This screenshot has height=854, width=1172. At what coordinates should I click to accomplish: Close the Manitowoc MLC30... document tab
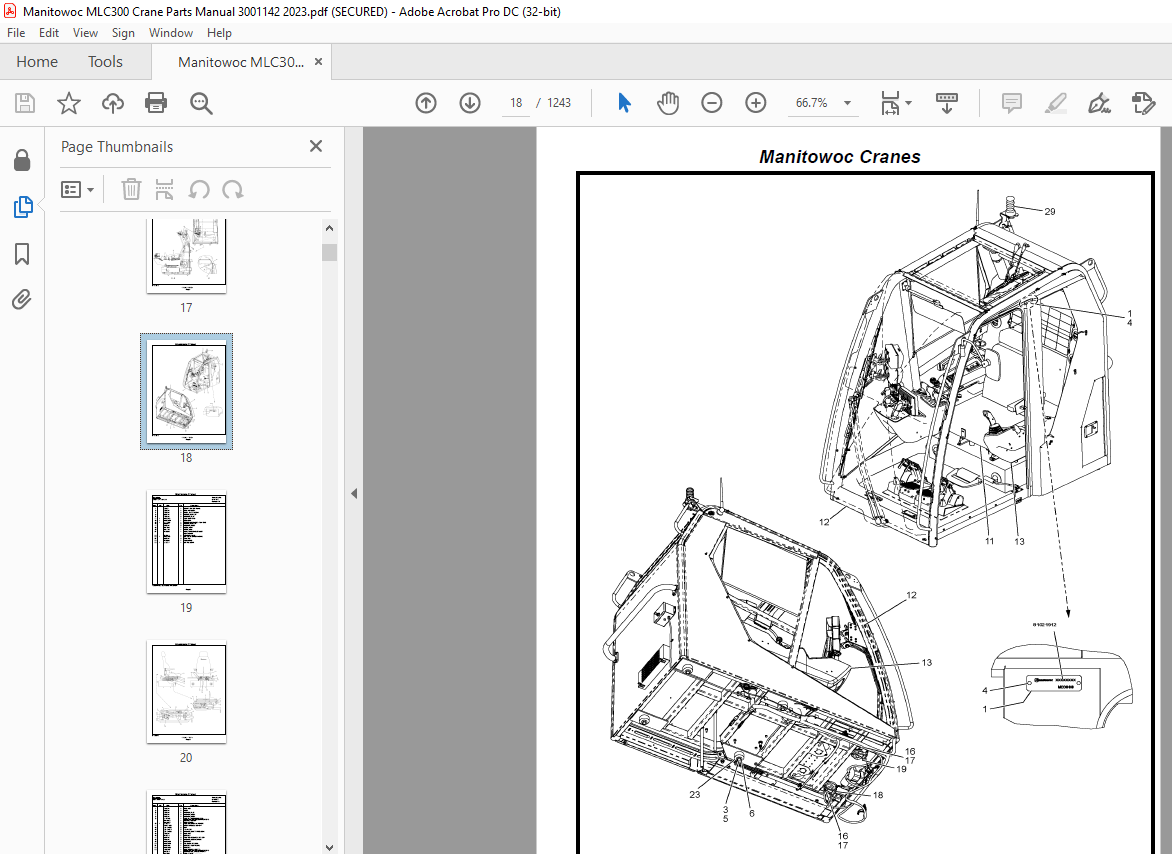point(318,62)
